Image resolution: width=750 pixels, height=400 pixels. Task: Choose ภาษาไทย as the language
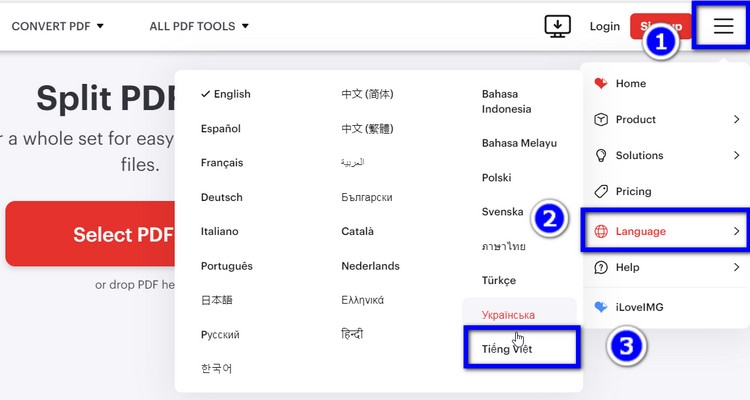point(504,246)
